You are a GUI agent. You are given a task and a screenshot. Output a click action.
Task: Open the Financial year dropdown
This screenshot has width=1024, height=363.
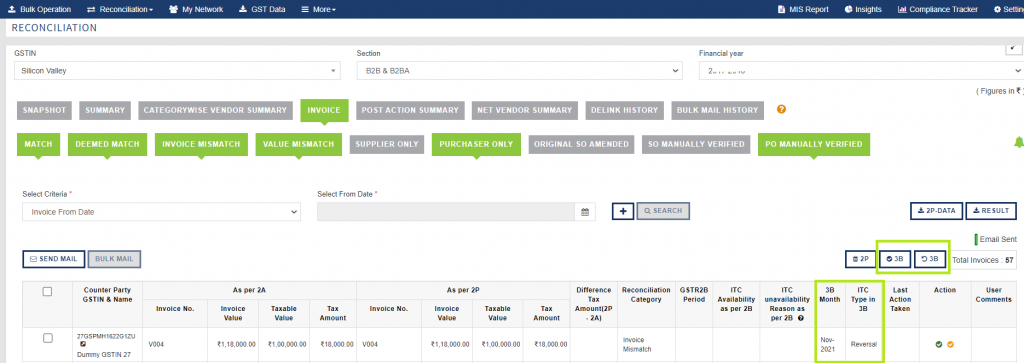coord(861,71)
